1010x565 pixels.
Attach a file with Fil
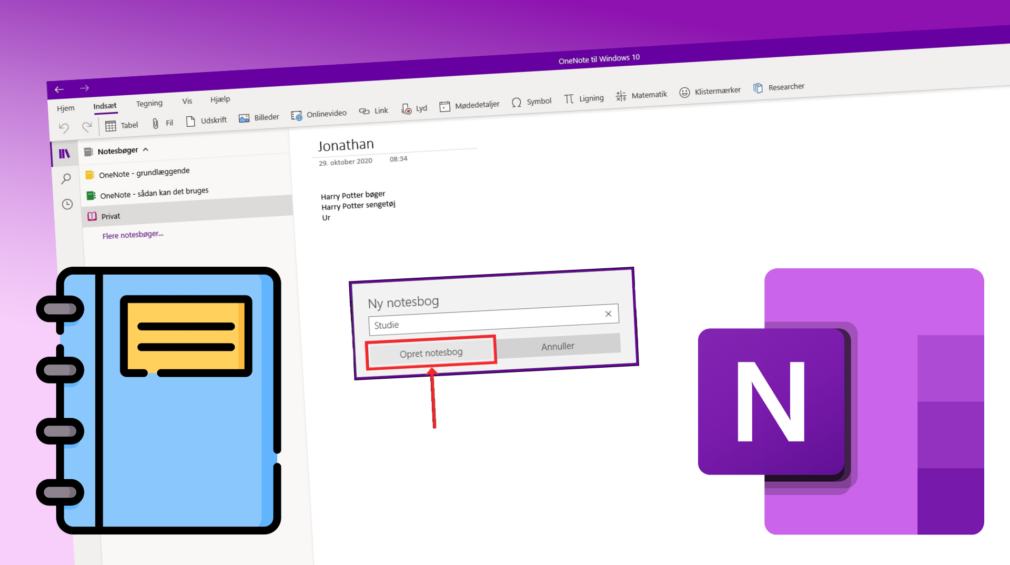[162, 123]
